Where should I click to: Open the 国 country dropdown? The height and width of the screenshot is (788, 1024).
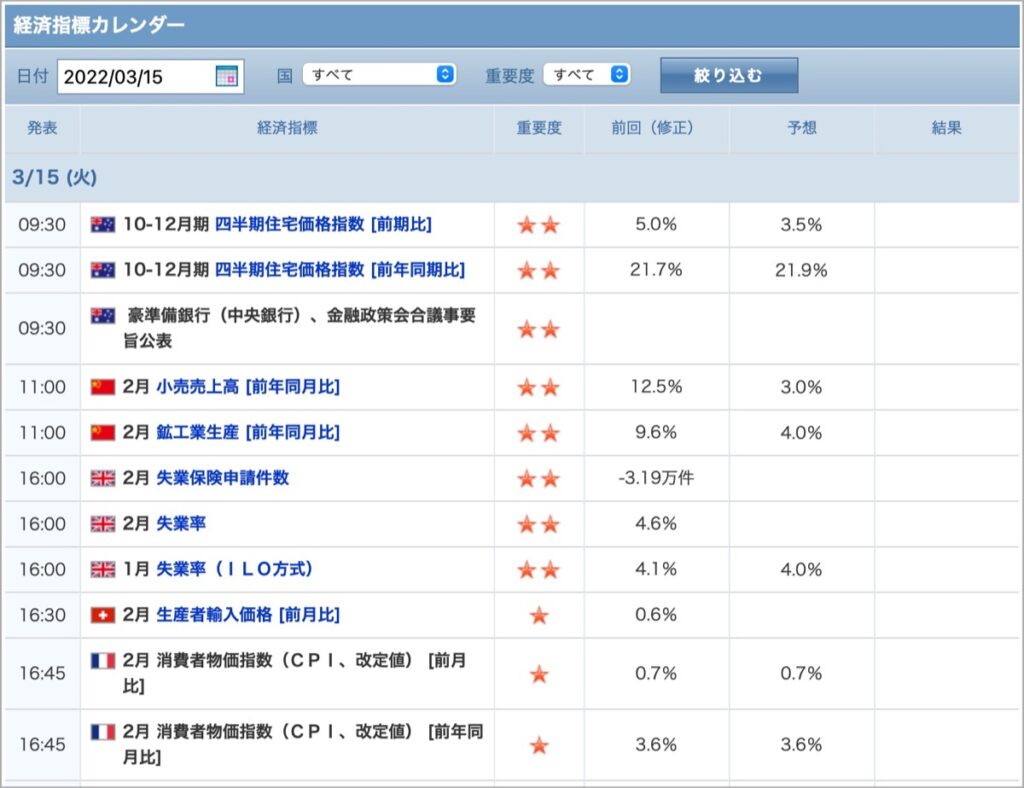379,74
